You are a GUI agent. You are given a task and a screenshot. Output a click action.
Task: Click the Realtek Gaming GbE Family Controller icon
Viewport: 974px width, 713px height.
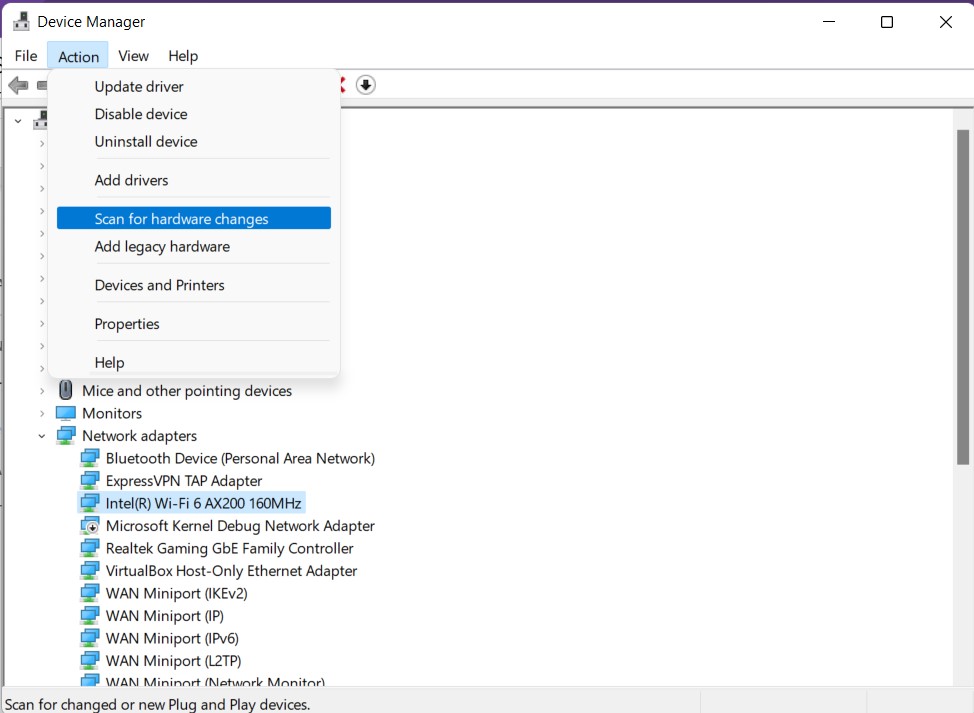click(x=90, y=548)
